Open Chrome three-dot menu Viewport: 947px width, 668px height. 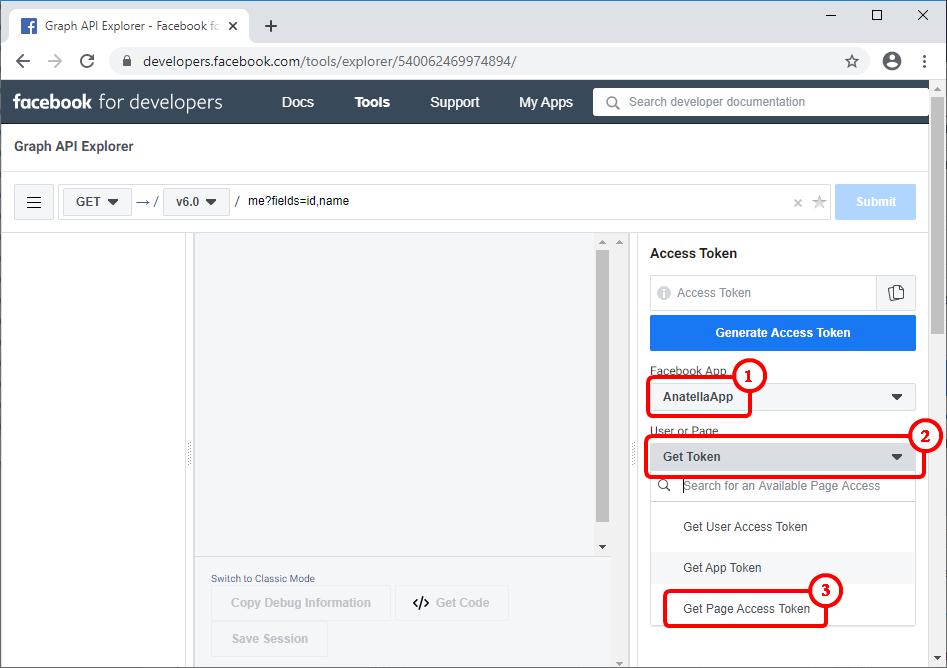tap(924, 61)
